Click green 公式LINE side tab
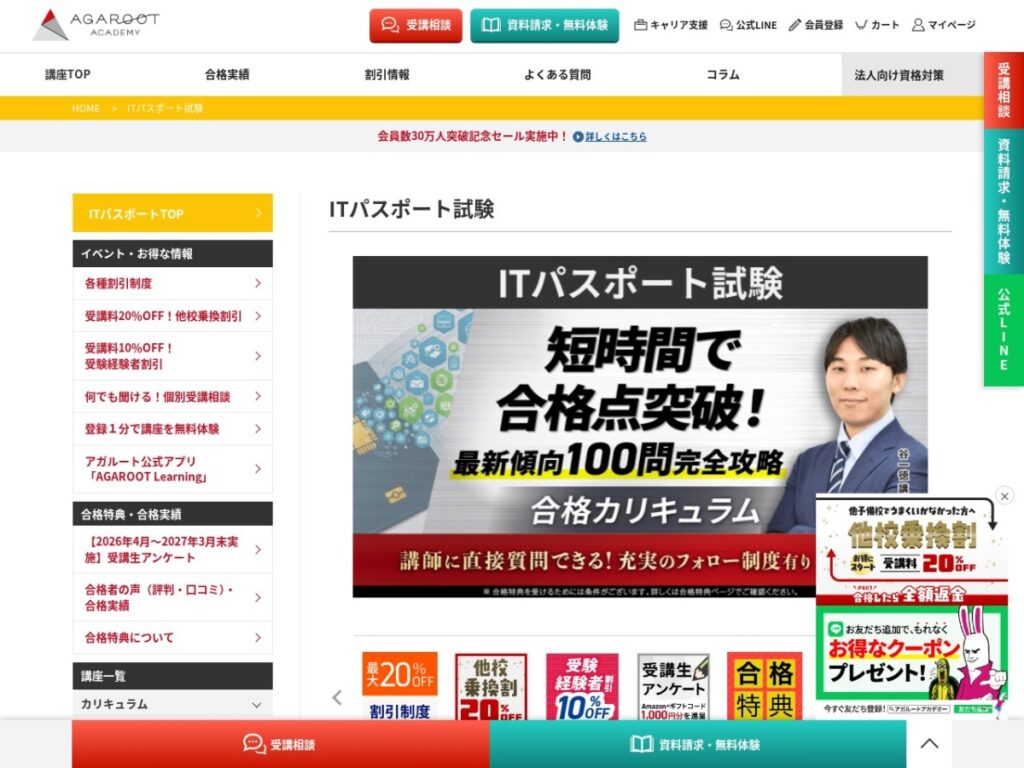The image size is (1024, 768). click(1004, 330)
